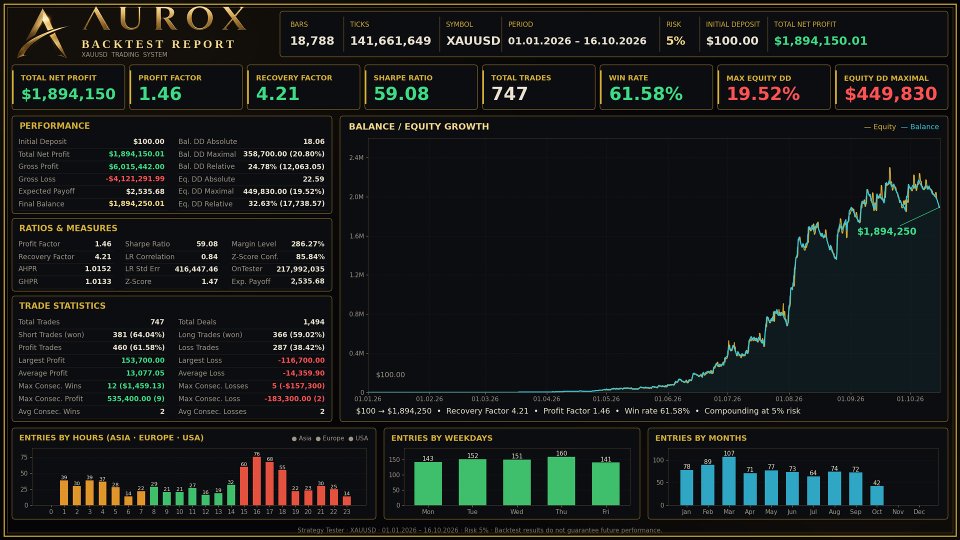This screenshot has height=540, width=960.
Task: Select LR Correlation value 0.84
Action: tap(209, 257)
